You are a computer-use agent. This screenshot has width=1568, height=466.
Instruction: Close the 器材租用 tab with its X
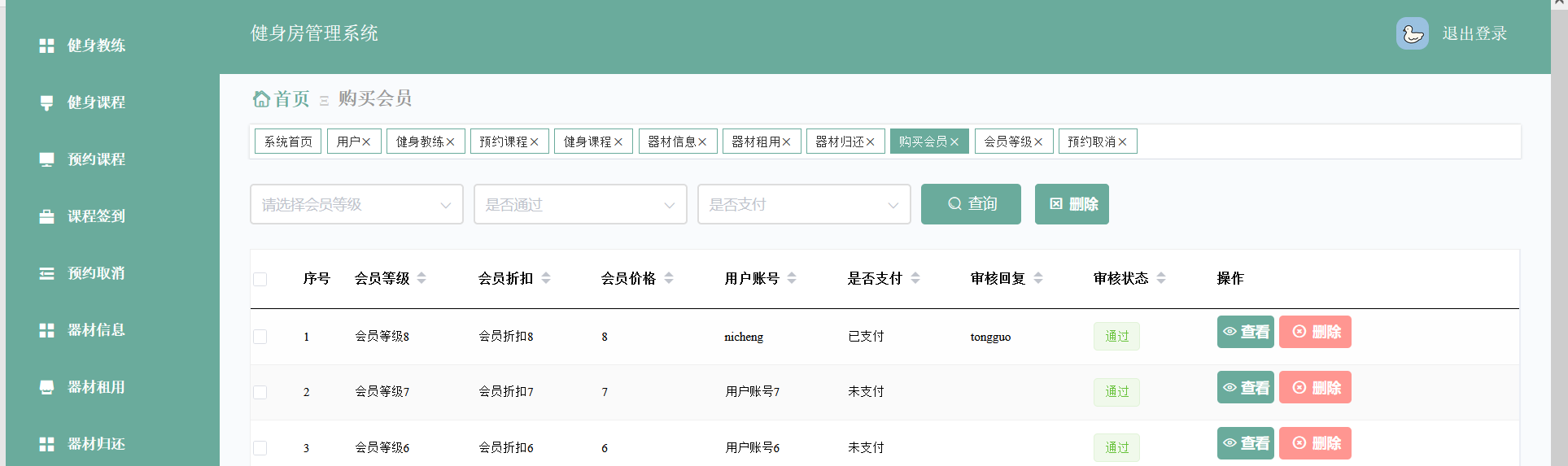pos(786,142)
